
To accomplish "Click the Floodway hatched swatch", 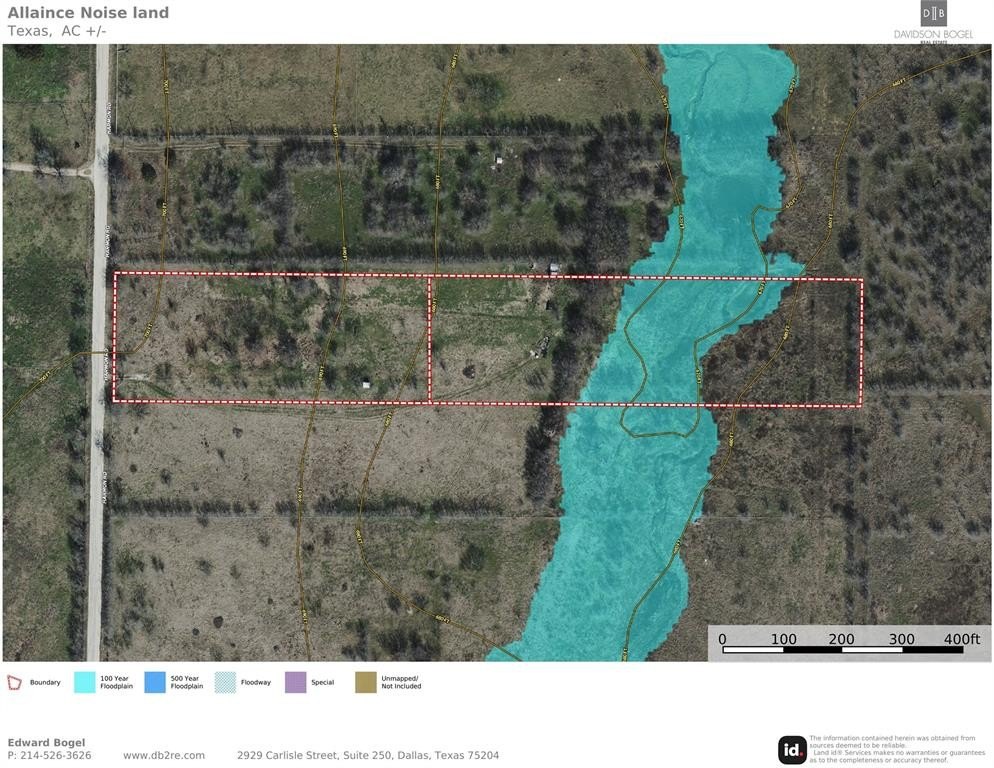I will tap(225, 682).
